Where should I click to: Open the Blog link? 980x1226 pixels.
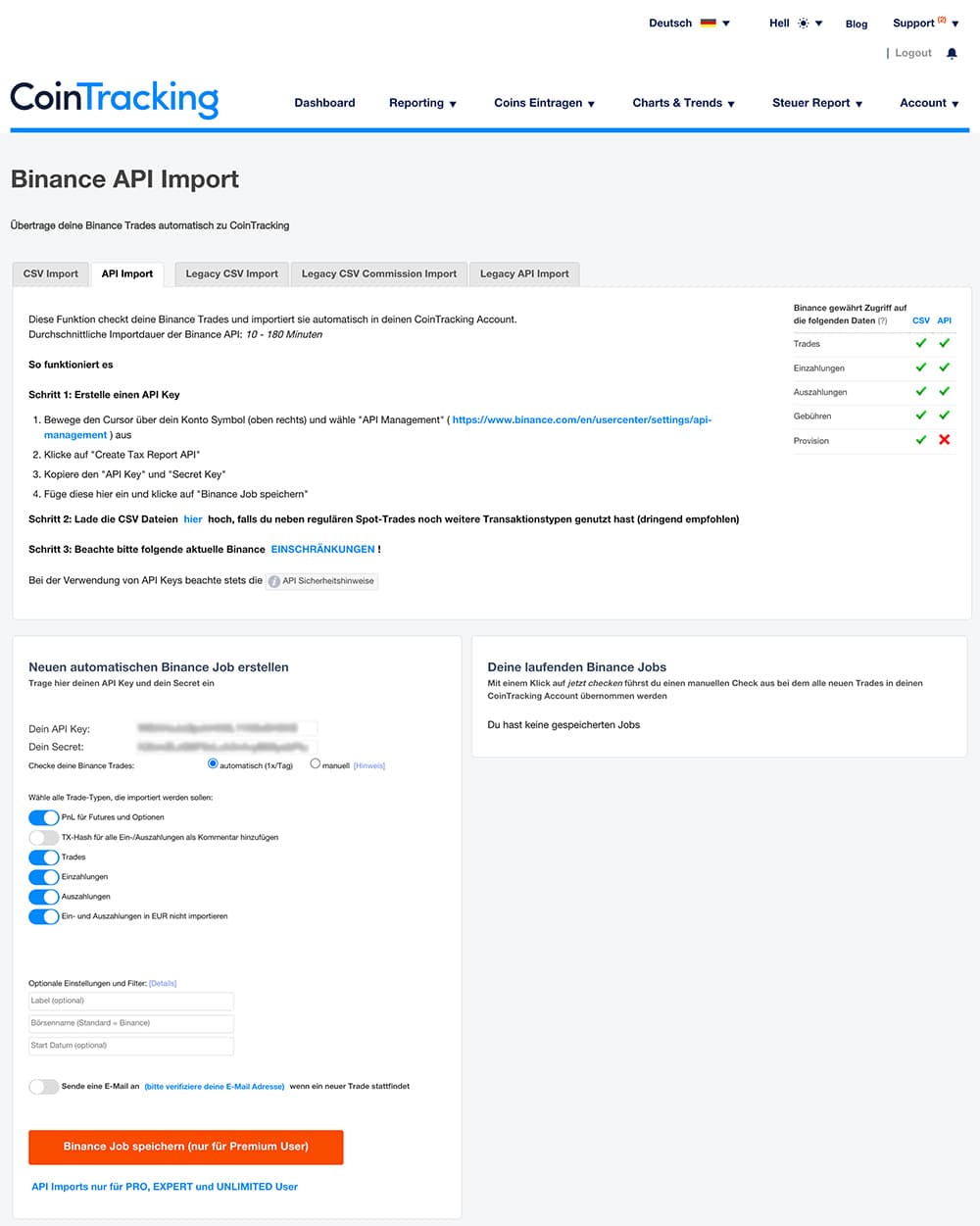pos(857,24)
